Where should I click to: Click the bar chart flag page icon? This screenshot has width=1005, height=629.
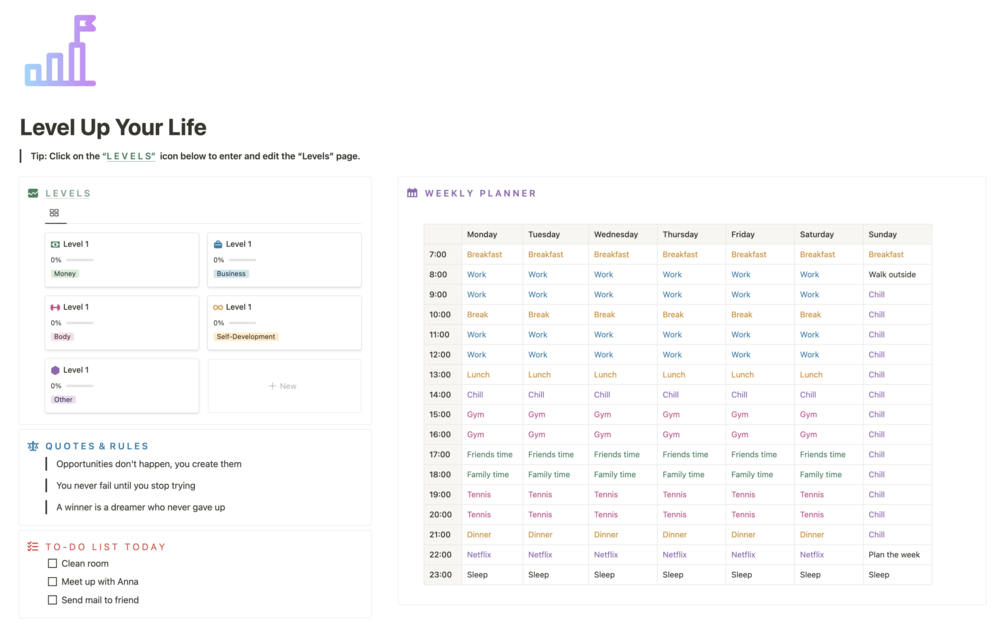(61, 51)
